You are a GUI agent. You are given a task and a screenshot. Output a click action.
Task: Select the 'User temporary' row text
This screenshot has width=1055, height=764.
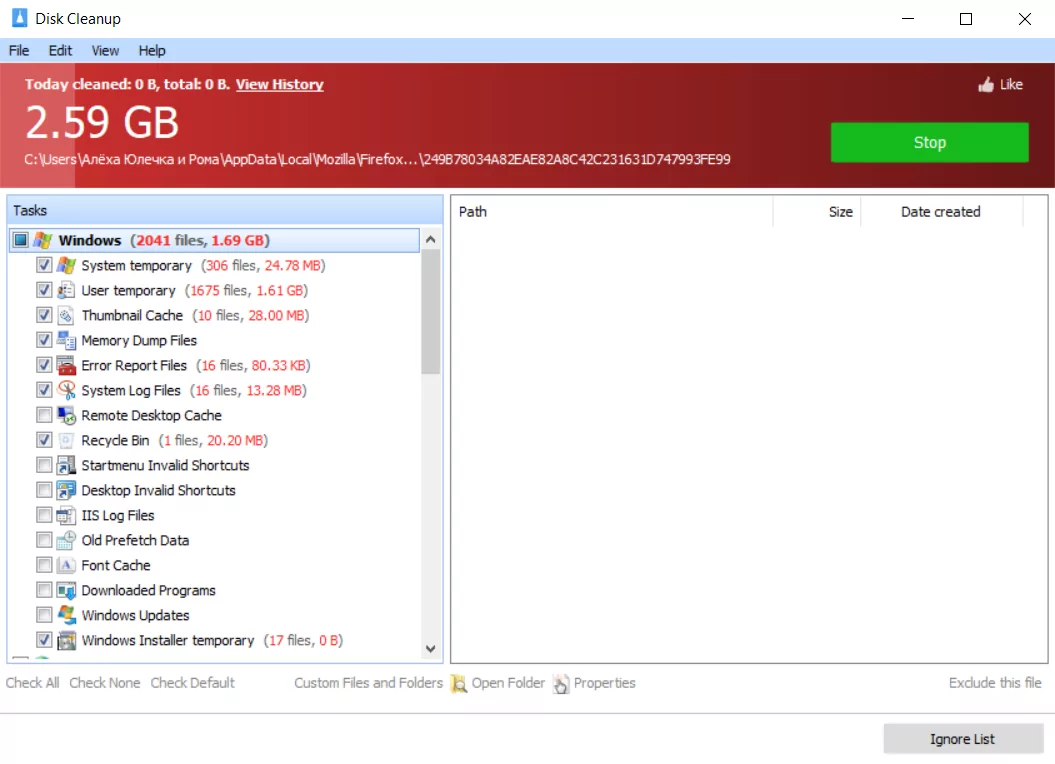tap(129, 290)
